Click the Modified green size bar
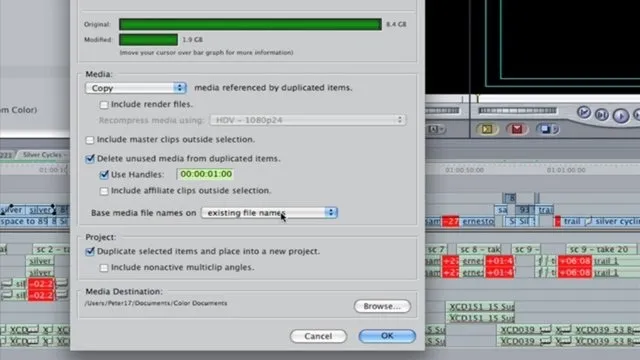Screen dimensions: 640x360 (x=148, y=40)
